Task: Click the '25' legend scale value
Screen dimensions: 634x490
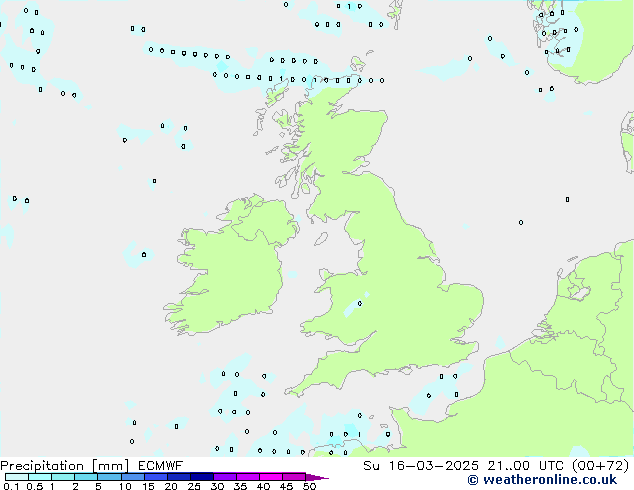Action: (194, 486)
